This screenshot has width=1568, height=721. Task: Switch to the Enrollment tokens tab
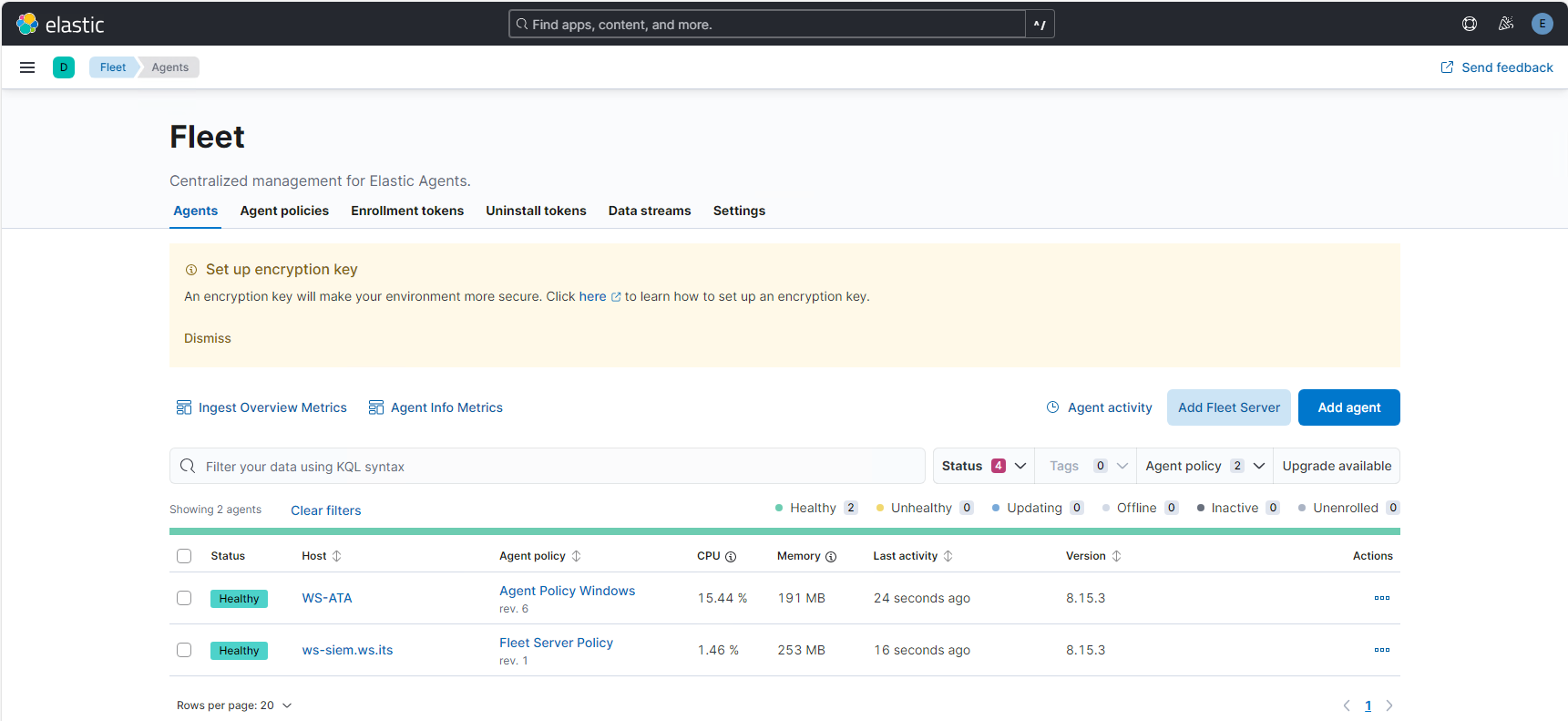pyautogui.click(x=407, y=211)
